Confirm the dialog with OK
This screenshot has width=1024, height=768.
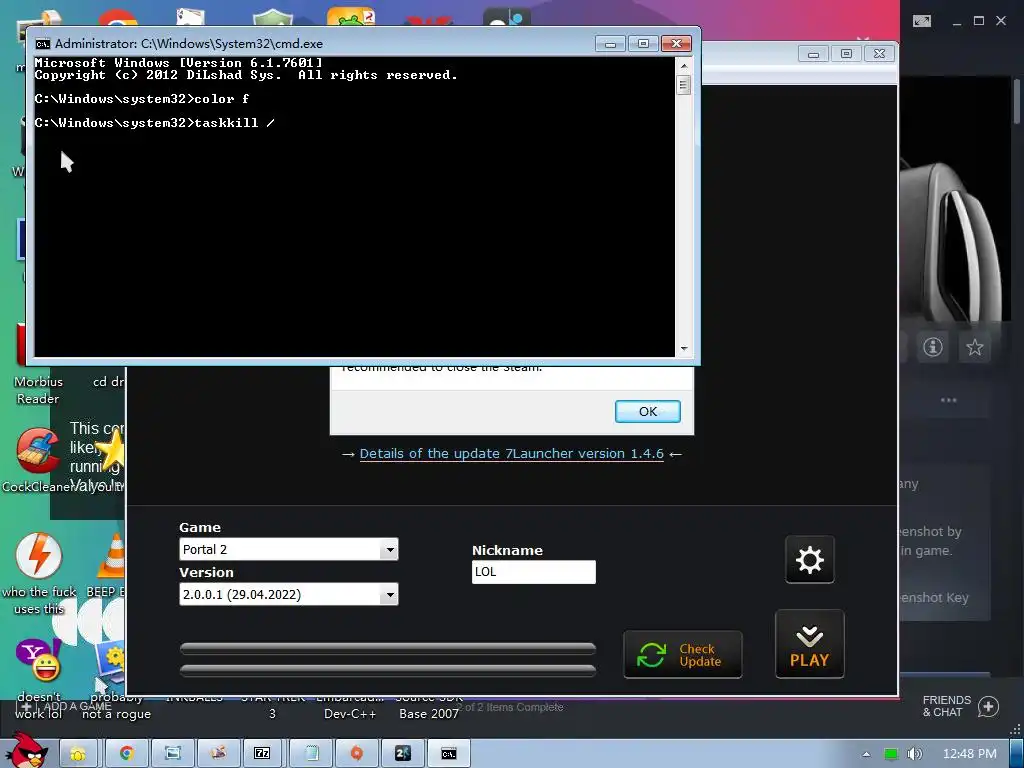click(648, 411)
